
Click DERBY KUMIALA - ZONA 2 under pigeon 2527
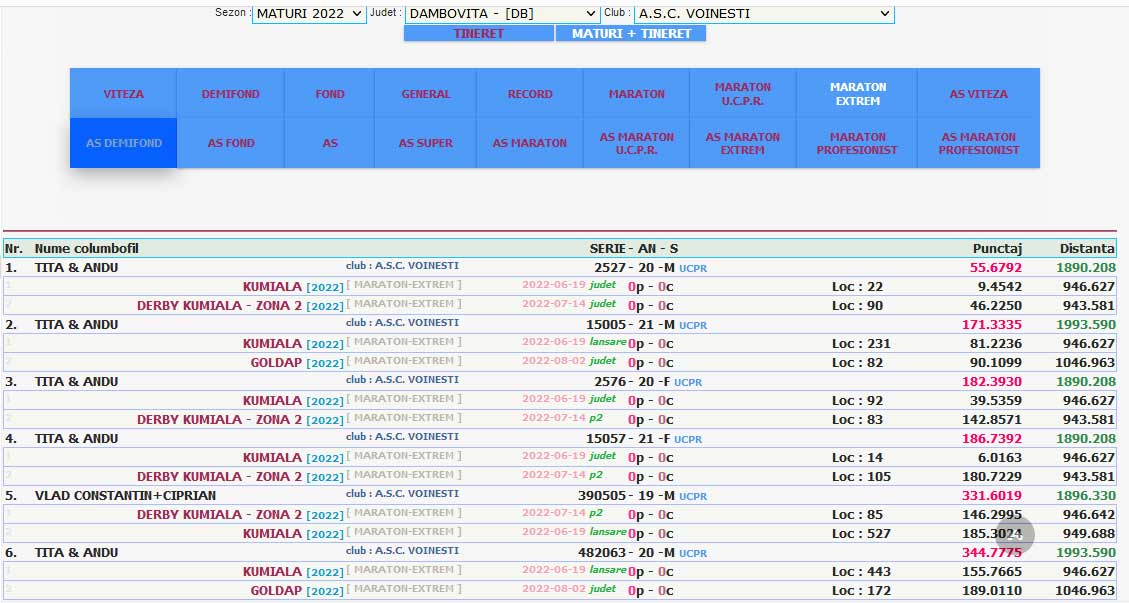(220, 305)
